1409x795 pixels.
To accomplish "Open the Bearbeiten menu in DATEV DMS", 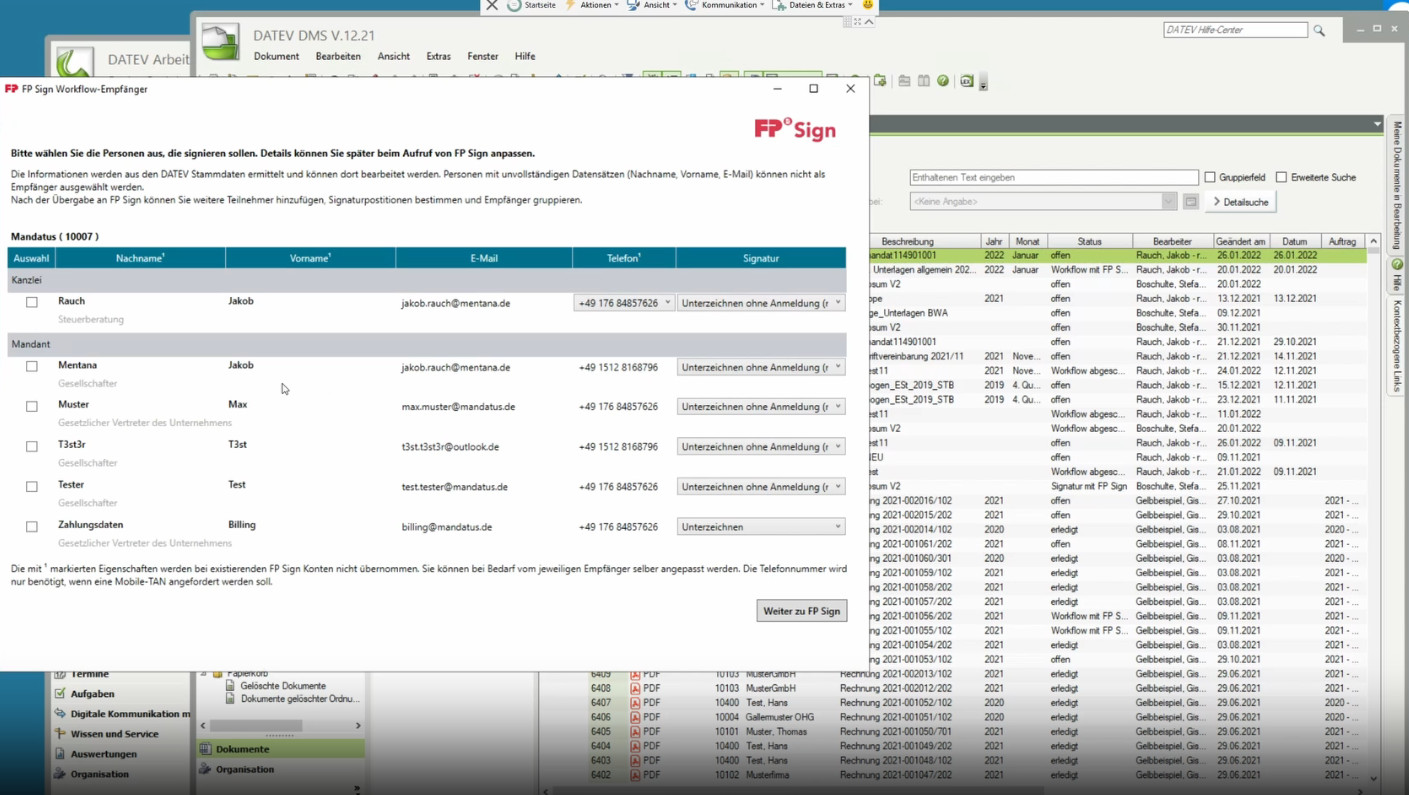I will tap(338, 56).
